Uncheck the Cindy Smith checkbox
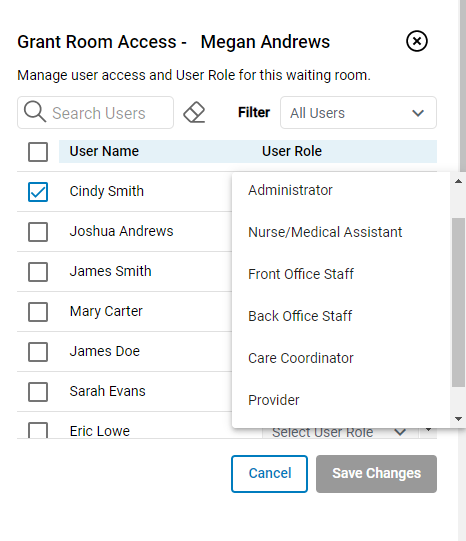The width and height of the screenshot is (466, 541). tap(38, 192)
